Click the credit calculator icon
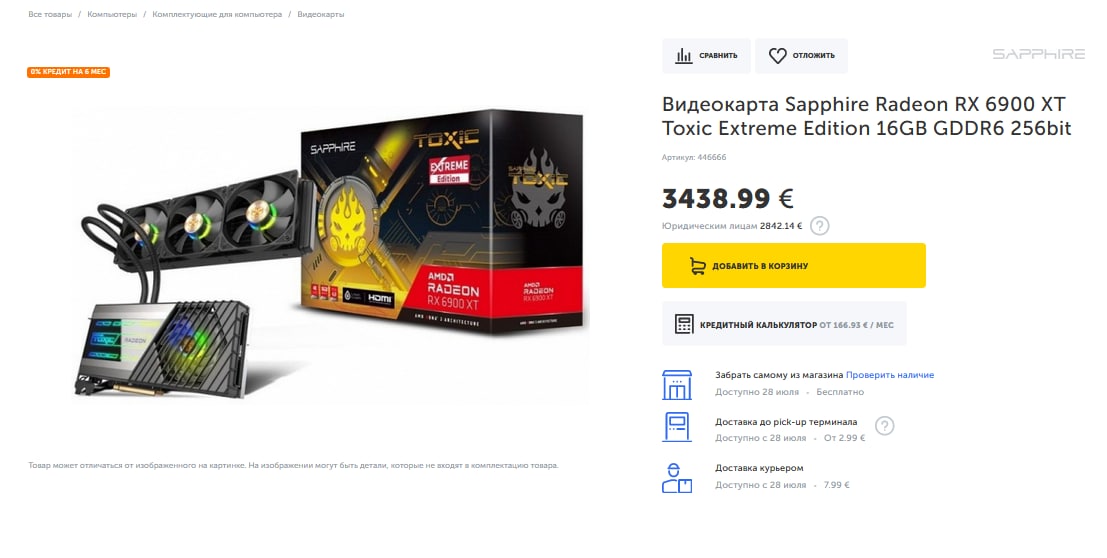1107x558 pixels. (683, 323)
